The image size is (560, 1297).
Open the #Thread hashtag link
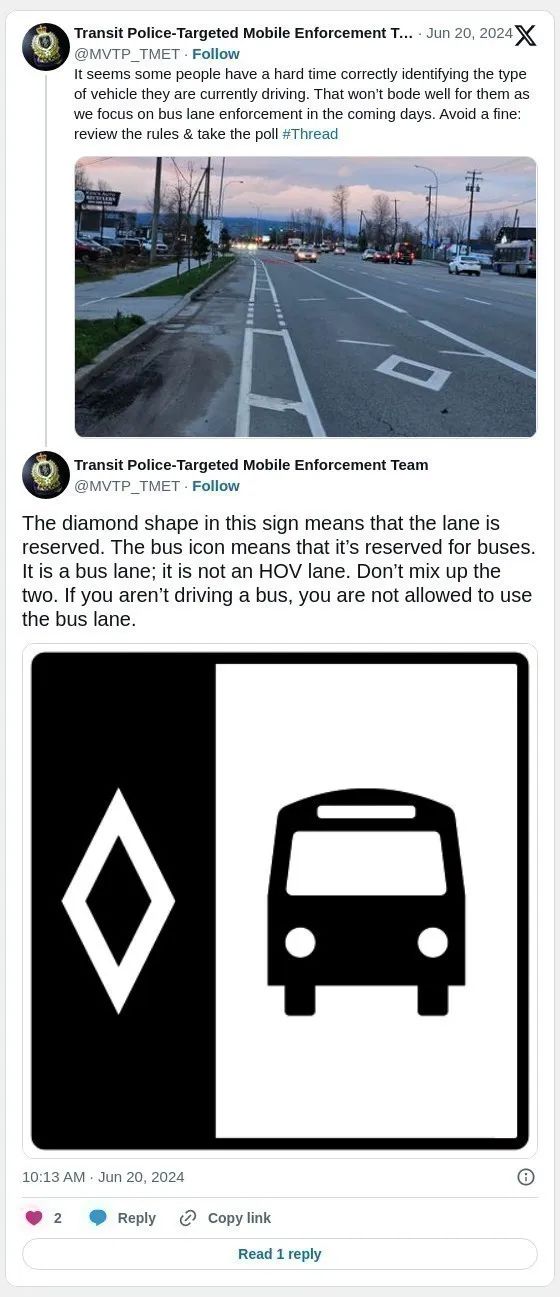coord(310,134)
